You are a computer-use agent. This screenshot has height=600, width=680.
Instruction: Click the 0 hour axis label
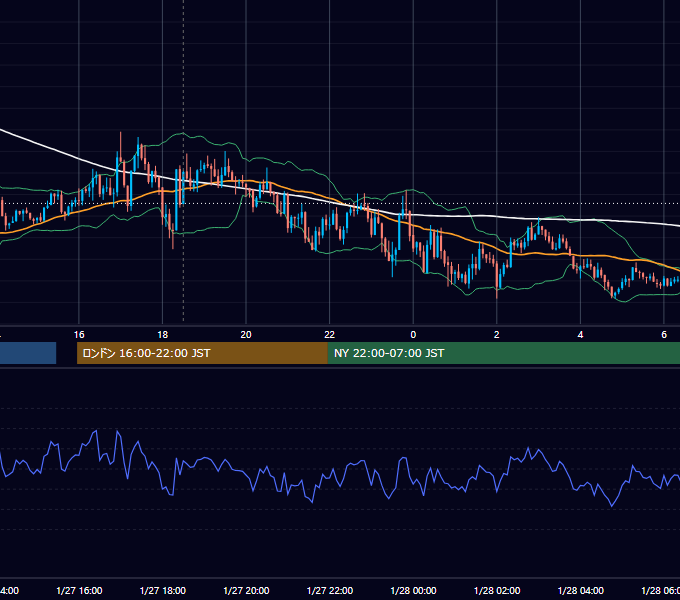click(x=413, y=335)
